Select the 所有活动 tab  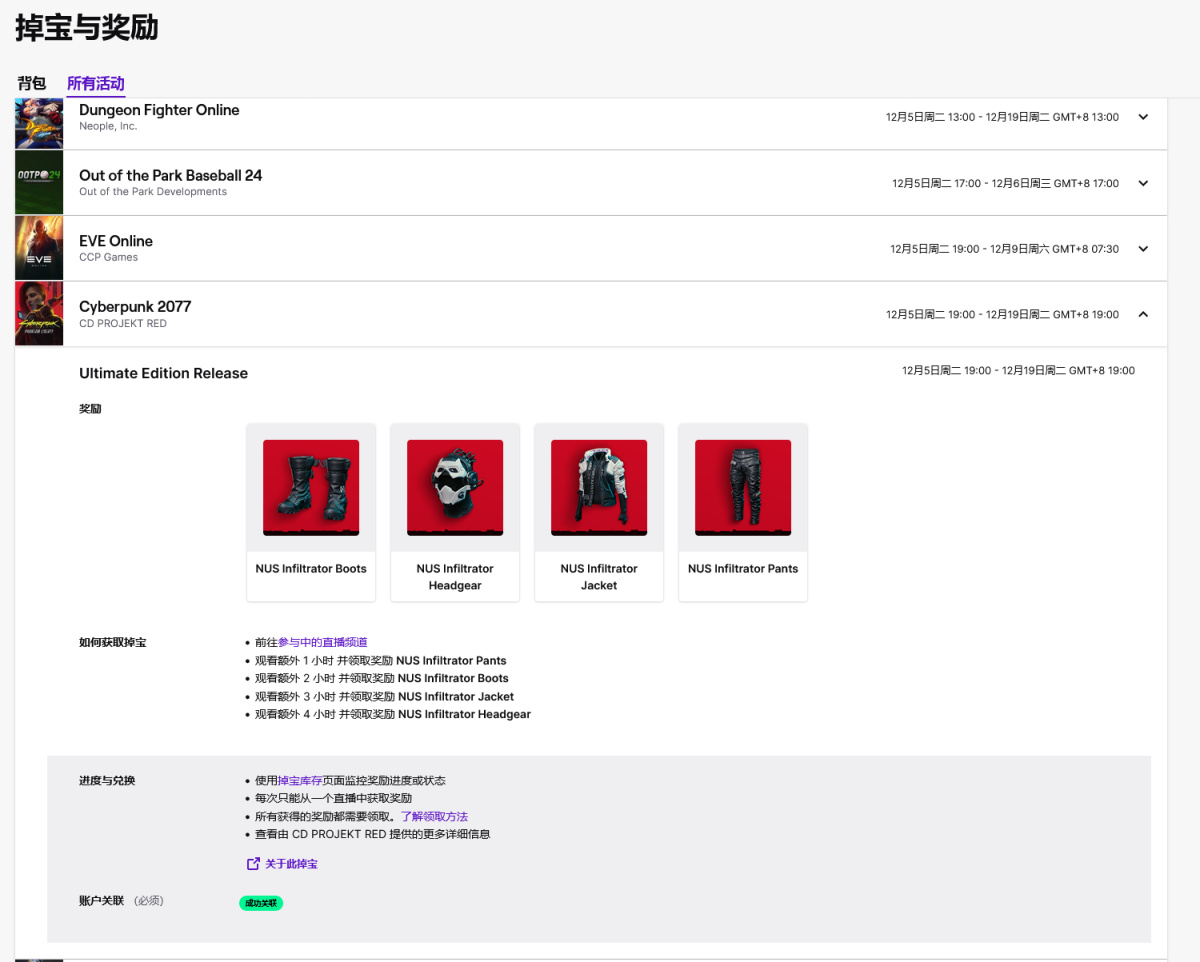(96, 83)
